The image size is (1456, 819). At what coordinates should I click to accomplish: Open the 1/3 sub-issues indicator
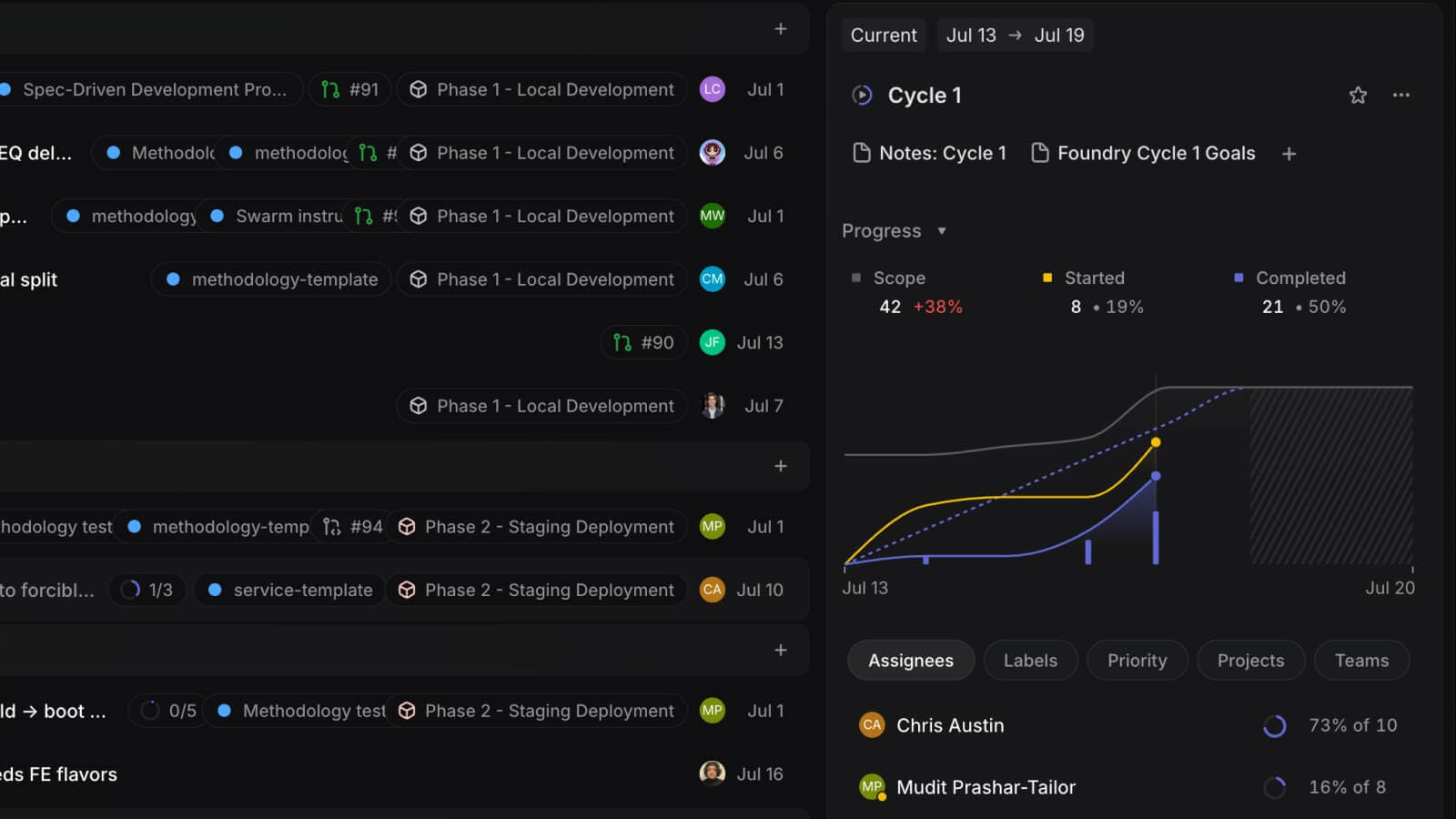click(147, 590)
